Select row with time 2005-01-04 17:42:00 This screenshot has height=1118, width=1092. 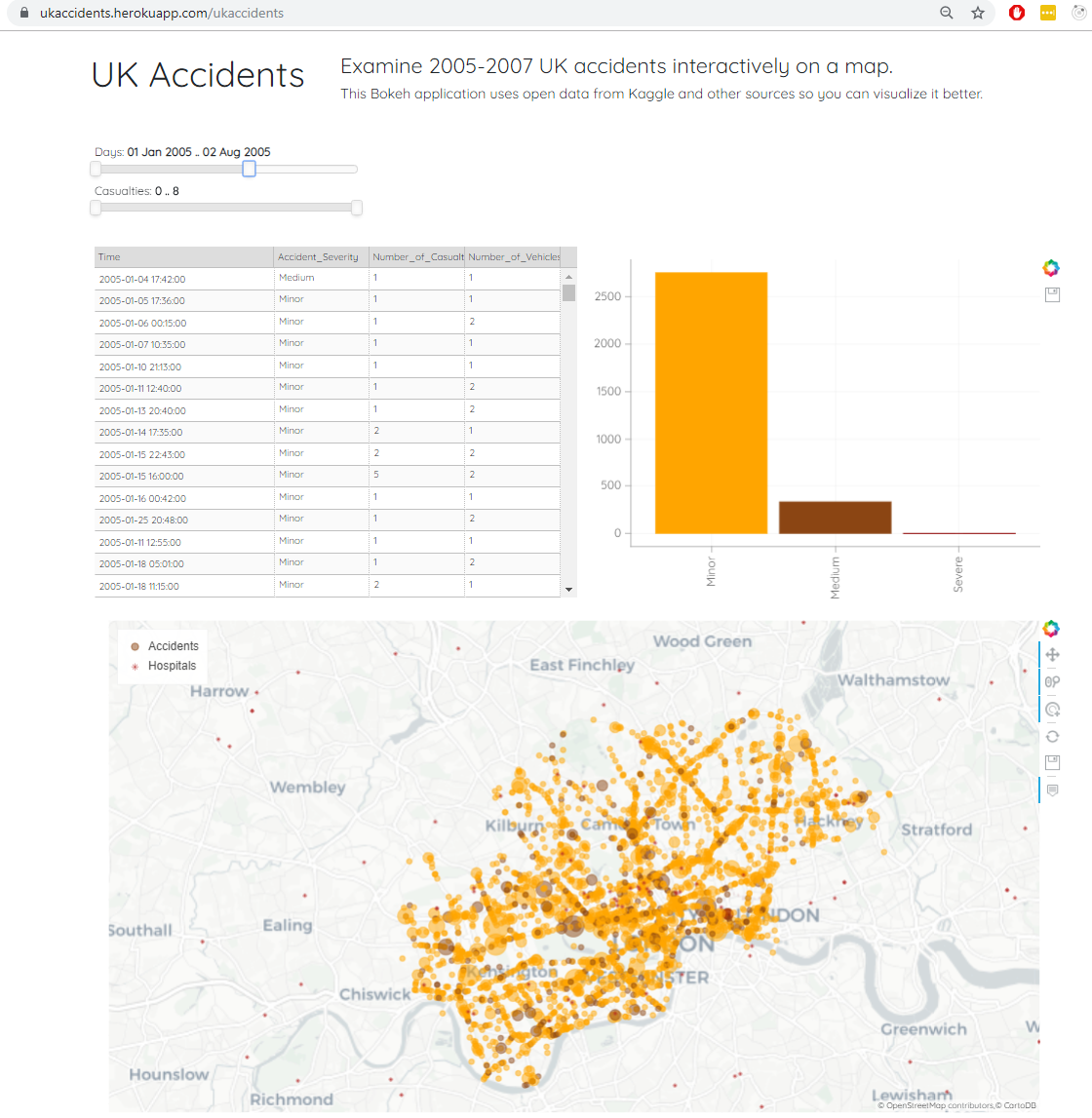(x=328, y=279)
